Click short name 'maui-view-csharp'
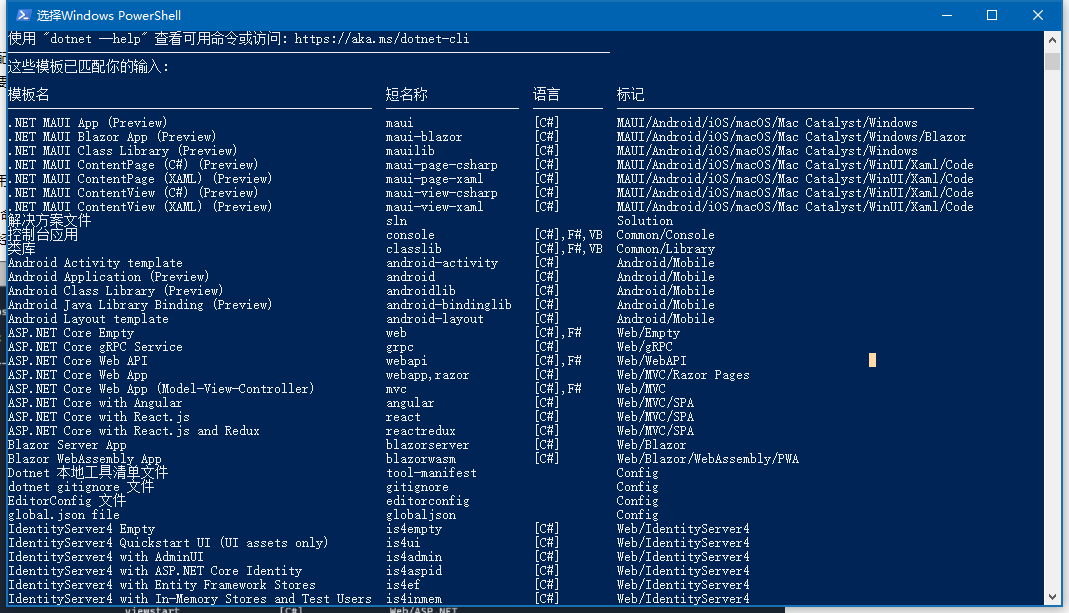The height and width of the screenshot is (613, 1069). pyautogui.click(x=442, y=192)
